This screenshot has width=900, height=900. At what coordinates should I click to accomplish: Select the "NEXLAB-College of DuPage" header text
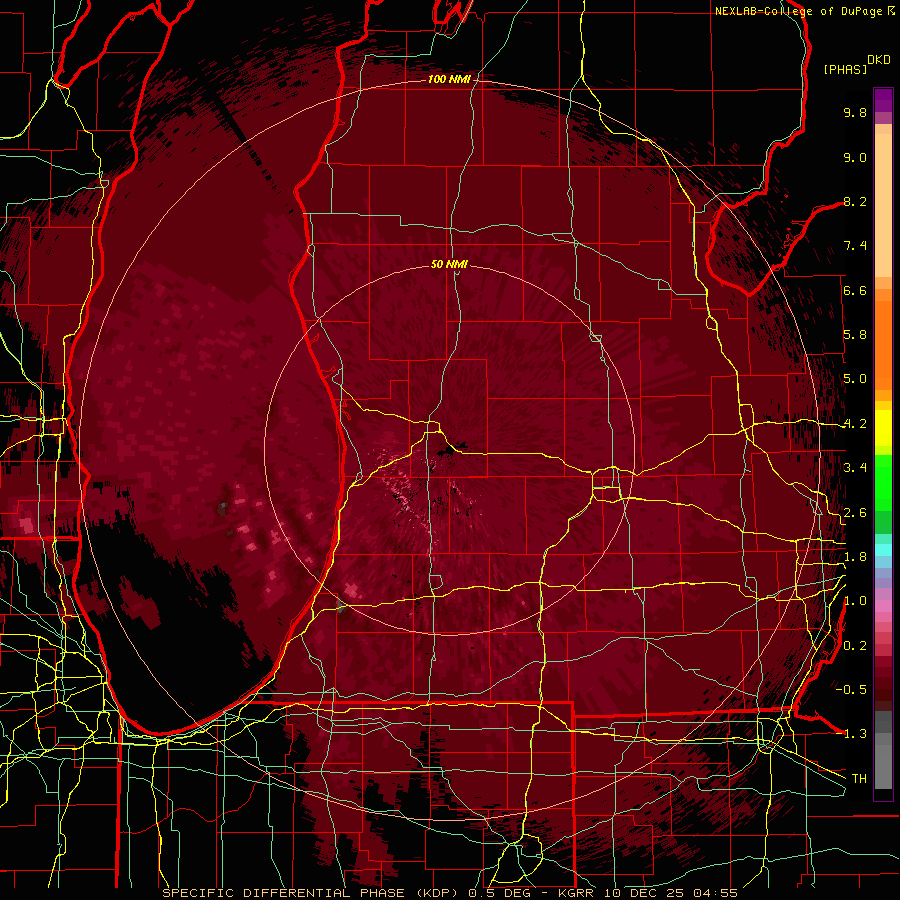[x=800, y=11]
